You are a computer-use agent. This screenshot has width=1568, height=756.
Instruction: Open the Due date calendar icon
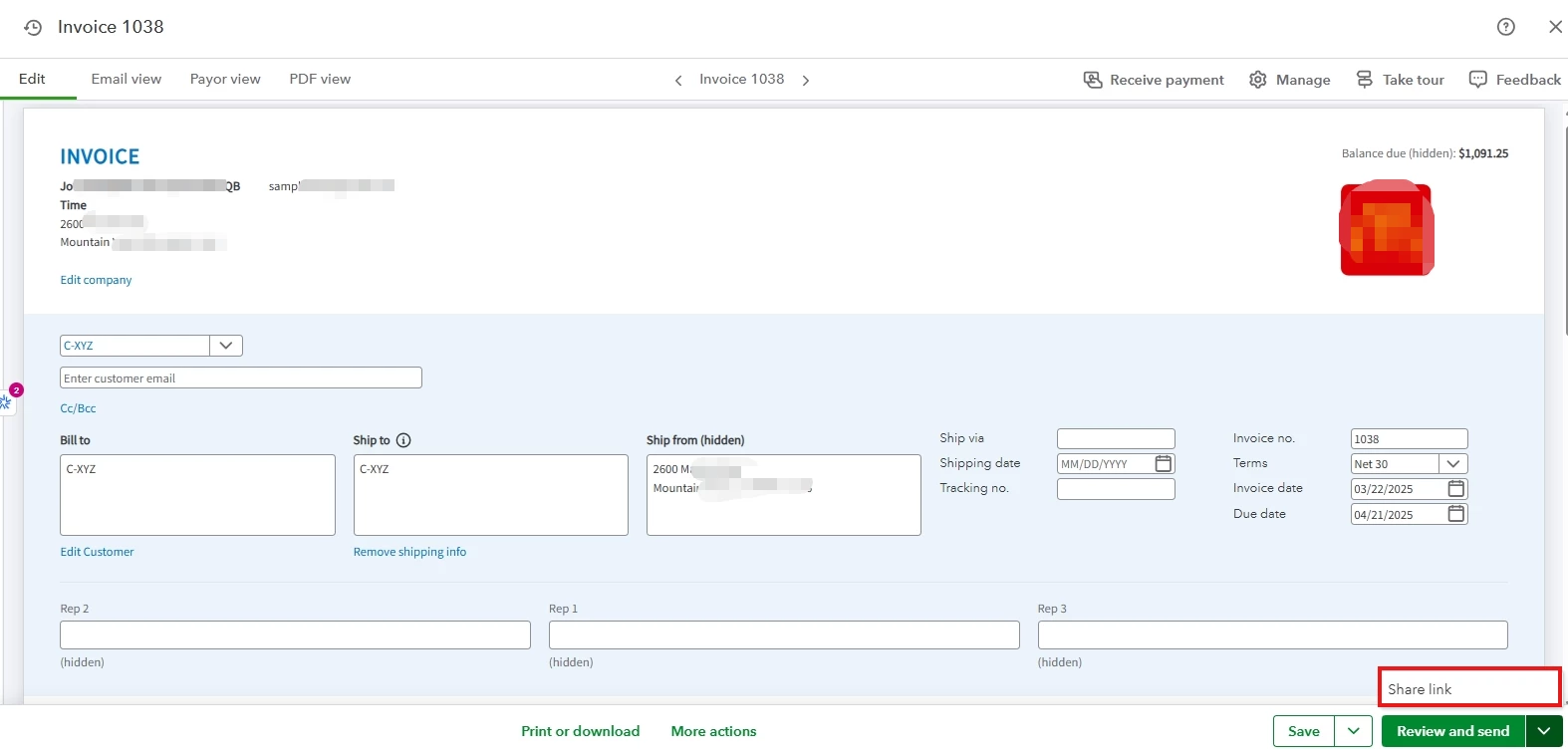pyautogui.click(x=1456, y=514)
